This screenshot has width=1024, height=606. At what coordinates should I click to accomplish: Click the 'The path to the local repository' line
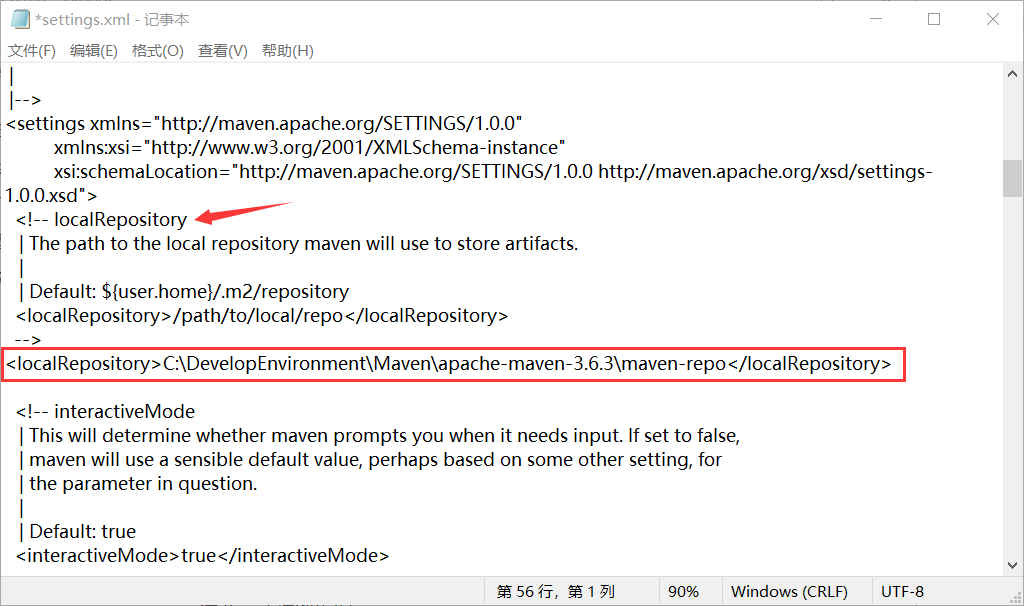(298, 244)
